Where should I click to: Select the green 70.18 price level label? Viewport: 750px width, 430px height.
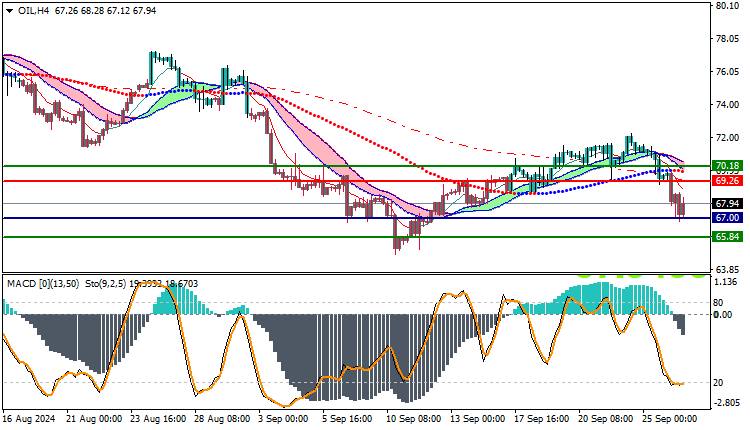pyautogui.click(x=727, y=165)
